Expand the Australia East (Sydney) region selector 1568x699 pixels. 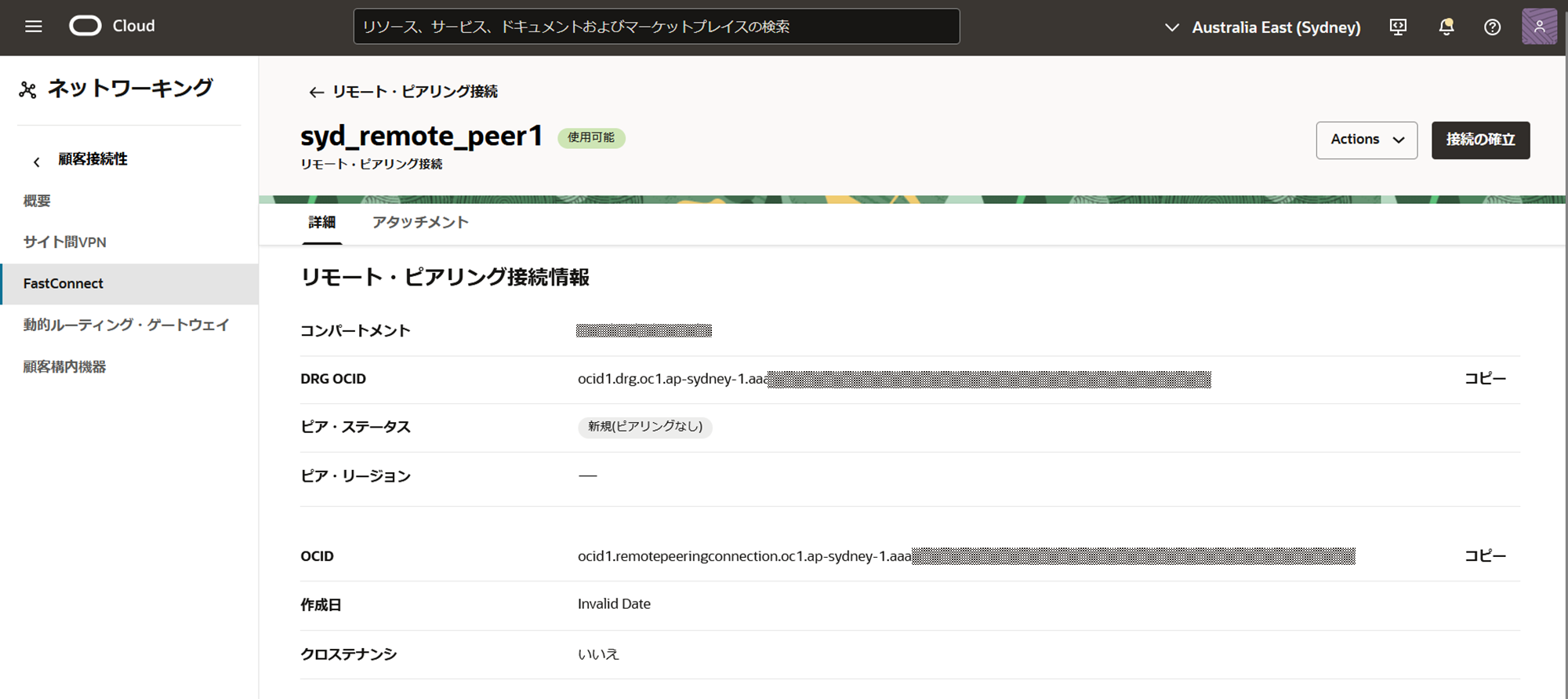click(x=1263, y=27)
